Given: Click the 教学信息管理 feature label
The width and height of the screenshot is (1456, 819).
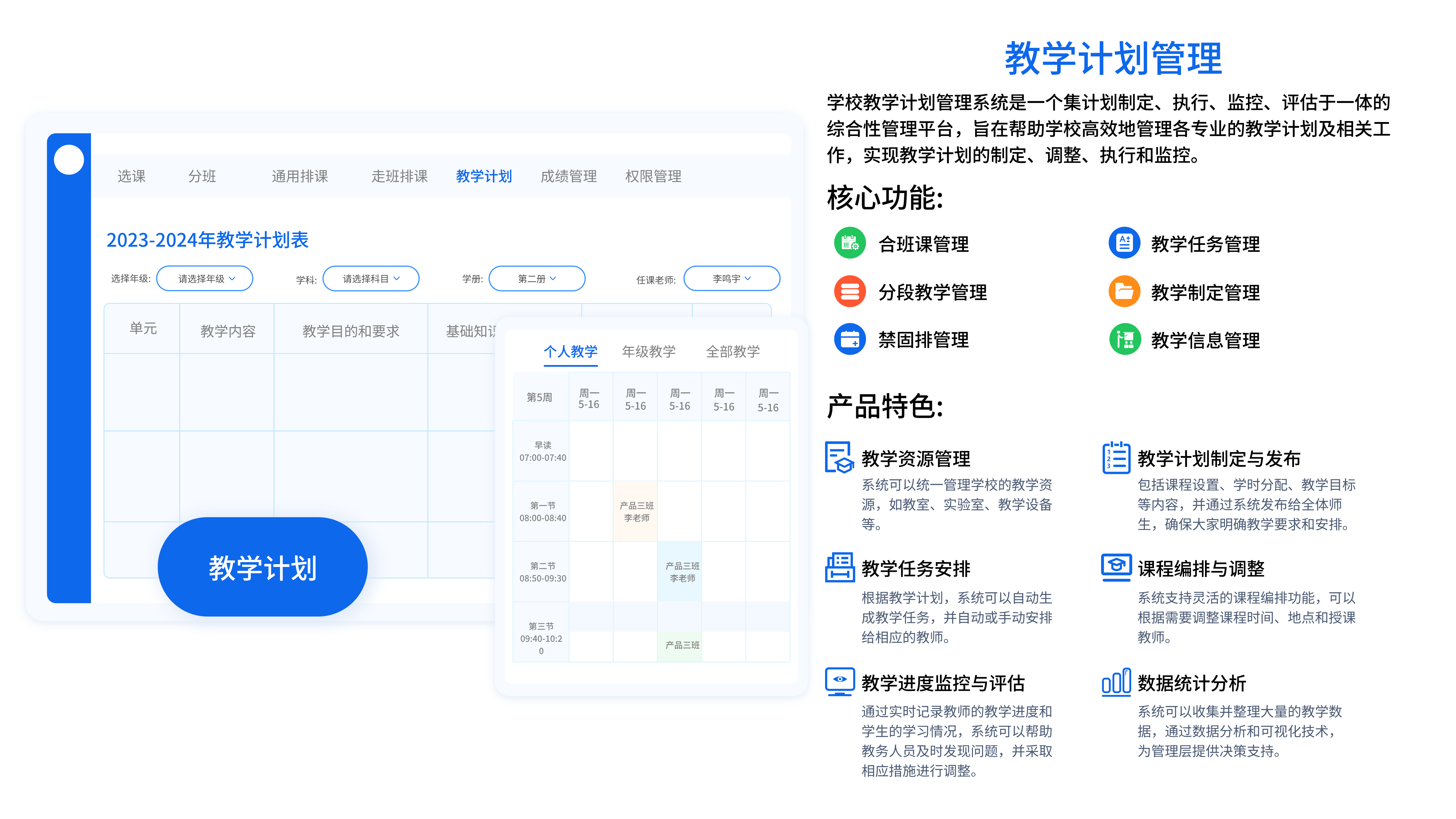Looking at the screenshot, I should [1205, 340].
